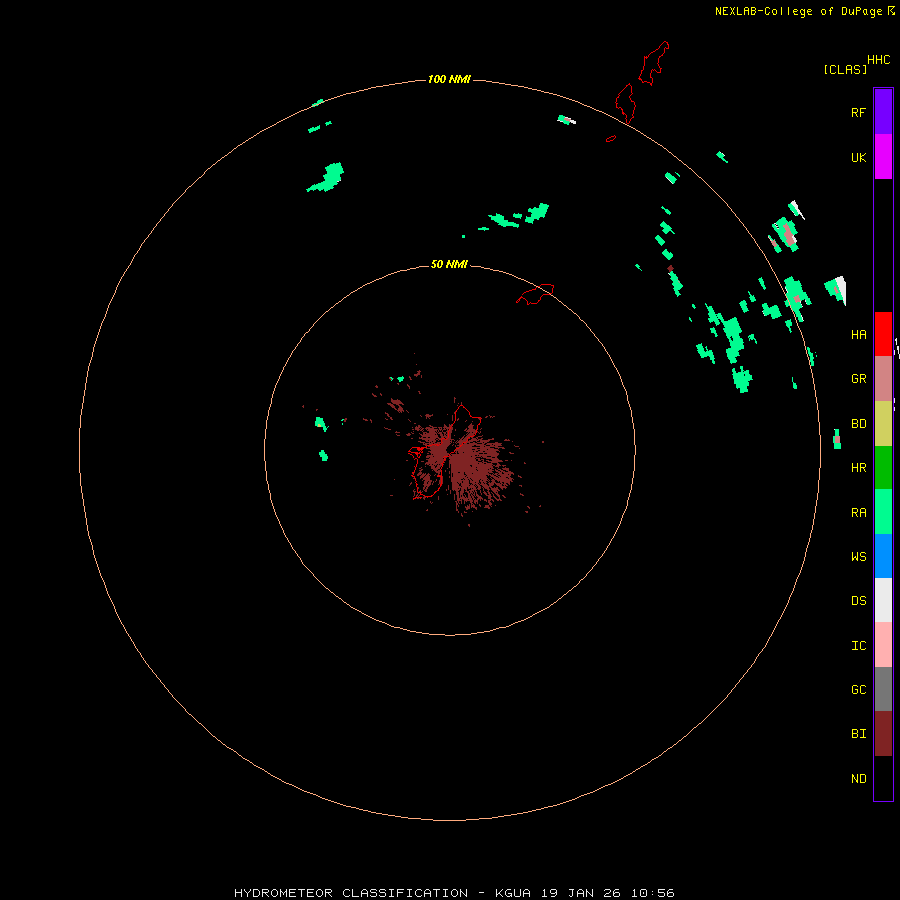Click the dark red BI legend swatch

(883, 734)
